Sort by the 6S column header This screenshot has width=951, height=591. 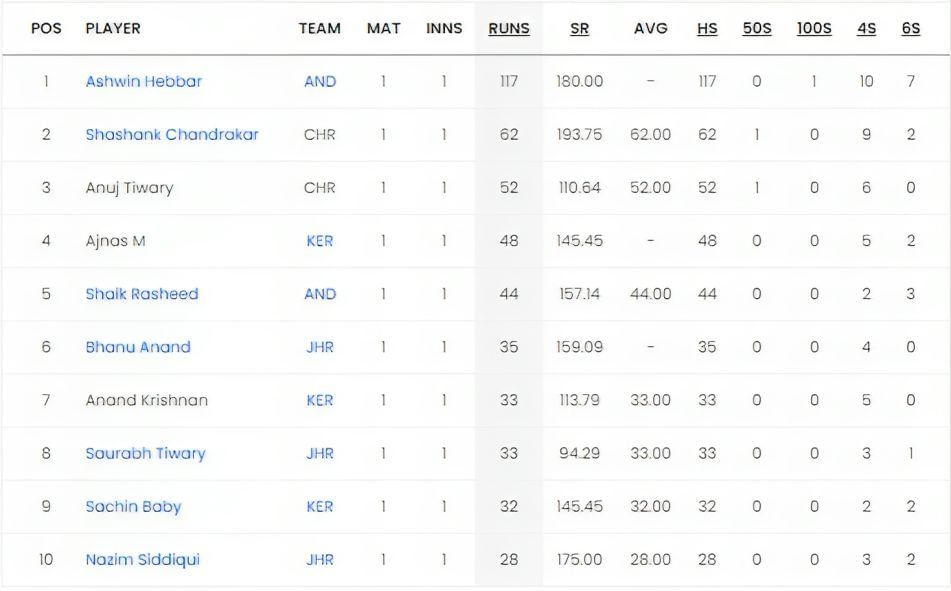[x=910, y=29]
